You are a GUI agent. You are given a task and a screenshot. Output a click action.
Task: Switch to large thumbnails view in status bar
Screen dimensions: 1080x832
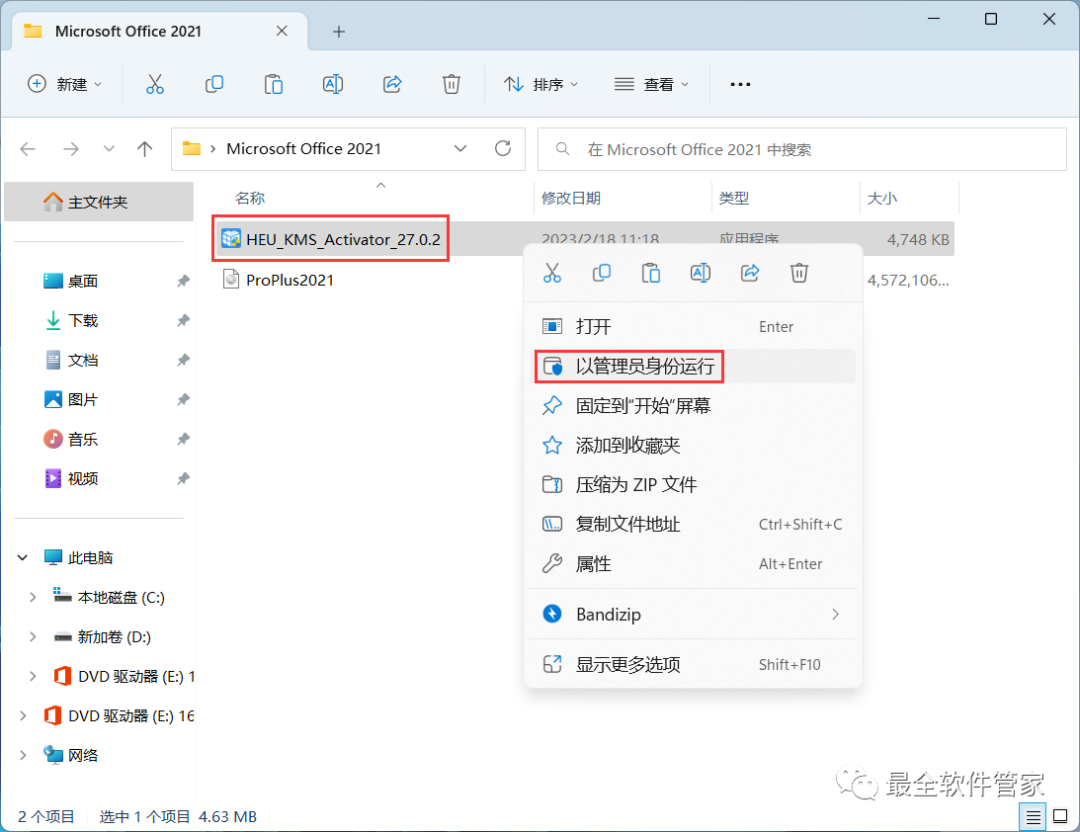pyautogui.click(x=1061, y=817)
